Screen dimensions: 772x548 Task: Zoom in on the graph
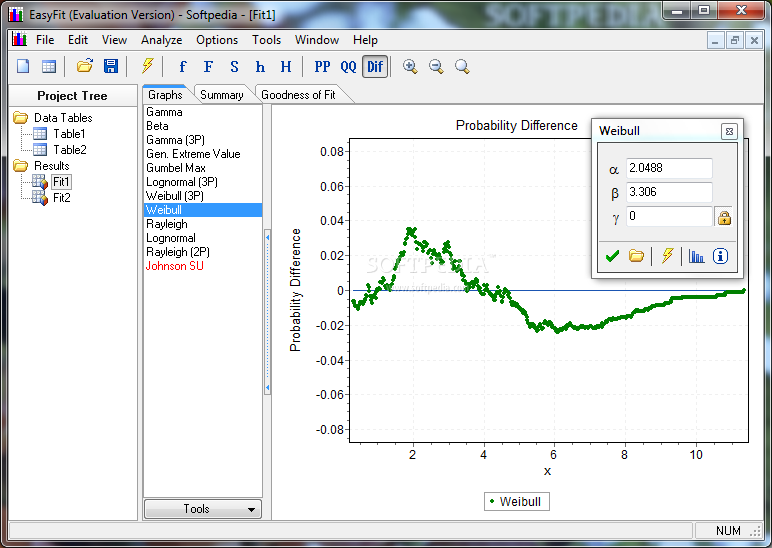coord(410,66)
